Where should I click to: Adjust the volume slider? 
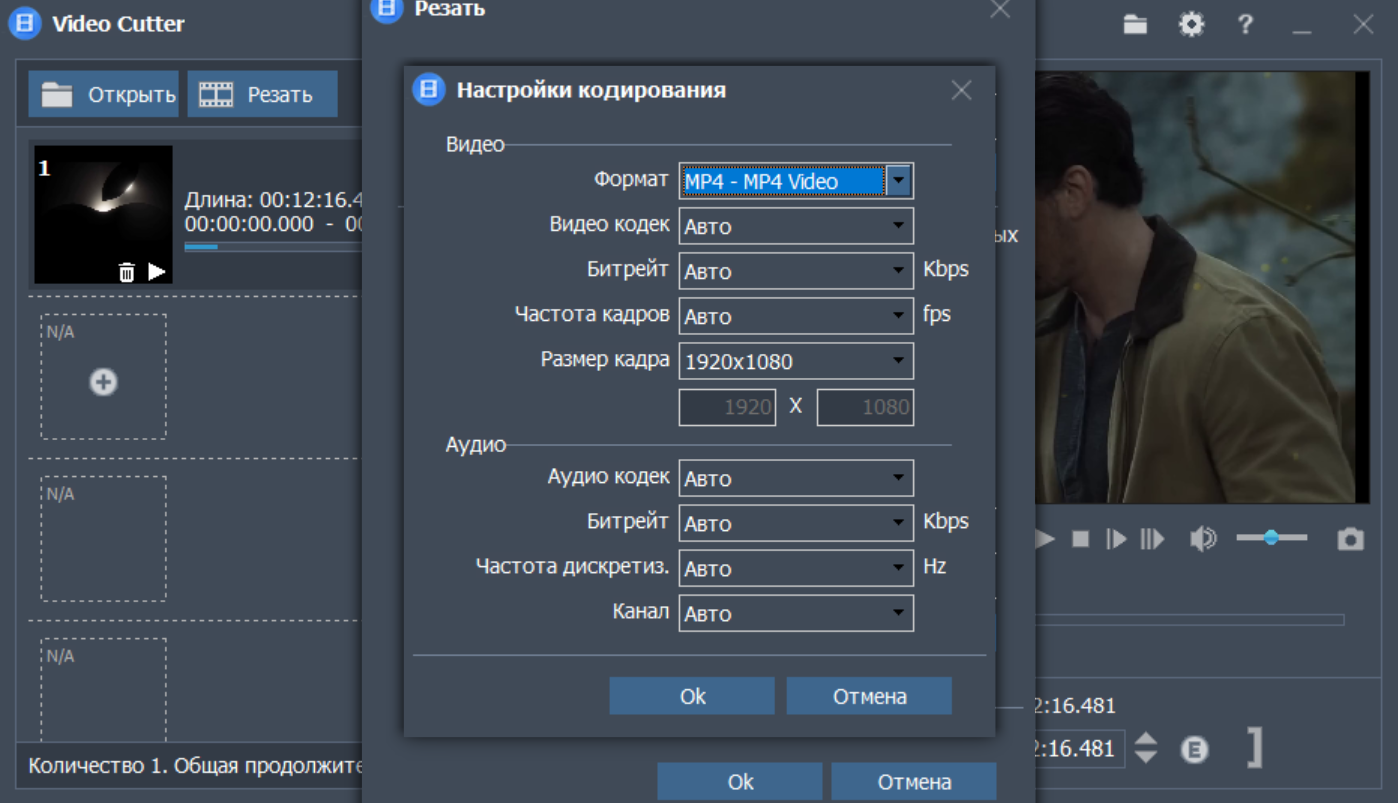click(1271, 538)
